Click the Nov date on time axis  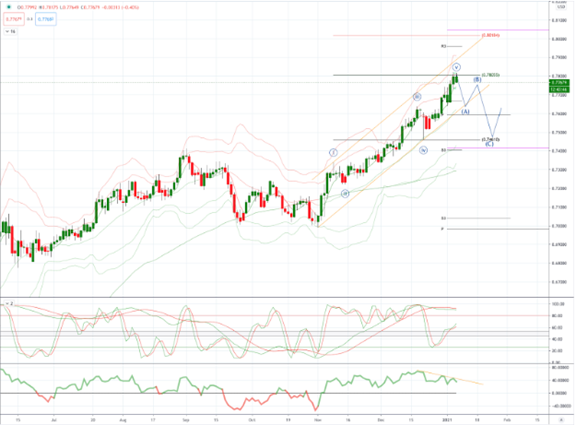317,419
